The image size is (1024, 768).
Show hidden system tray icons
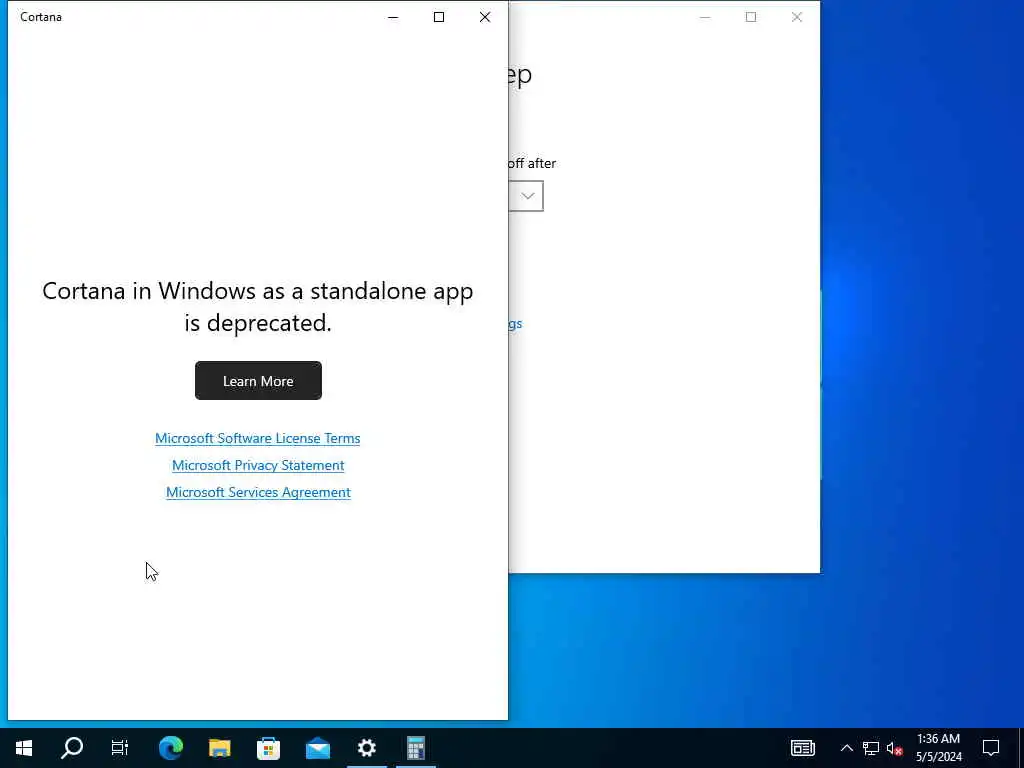tap(846, 748)
